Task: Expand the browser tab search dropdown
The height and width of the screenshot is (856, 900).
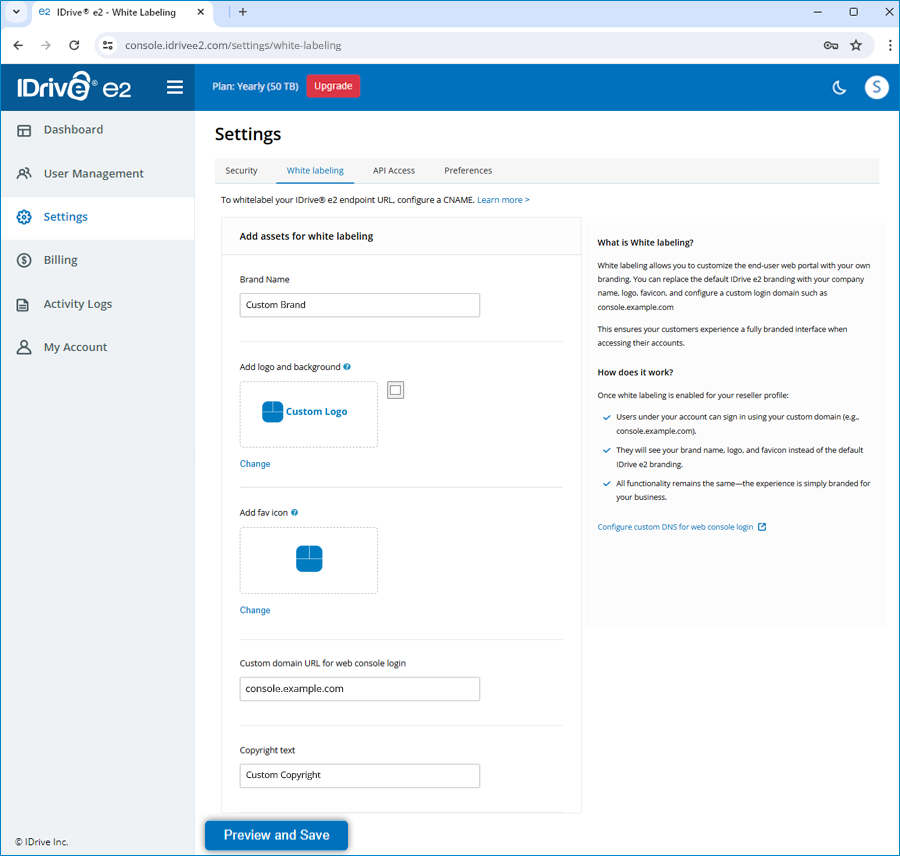Action: (x=16, y=11)
